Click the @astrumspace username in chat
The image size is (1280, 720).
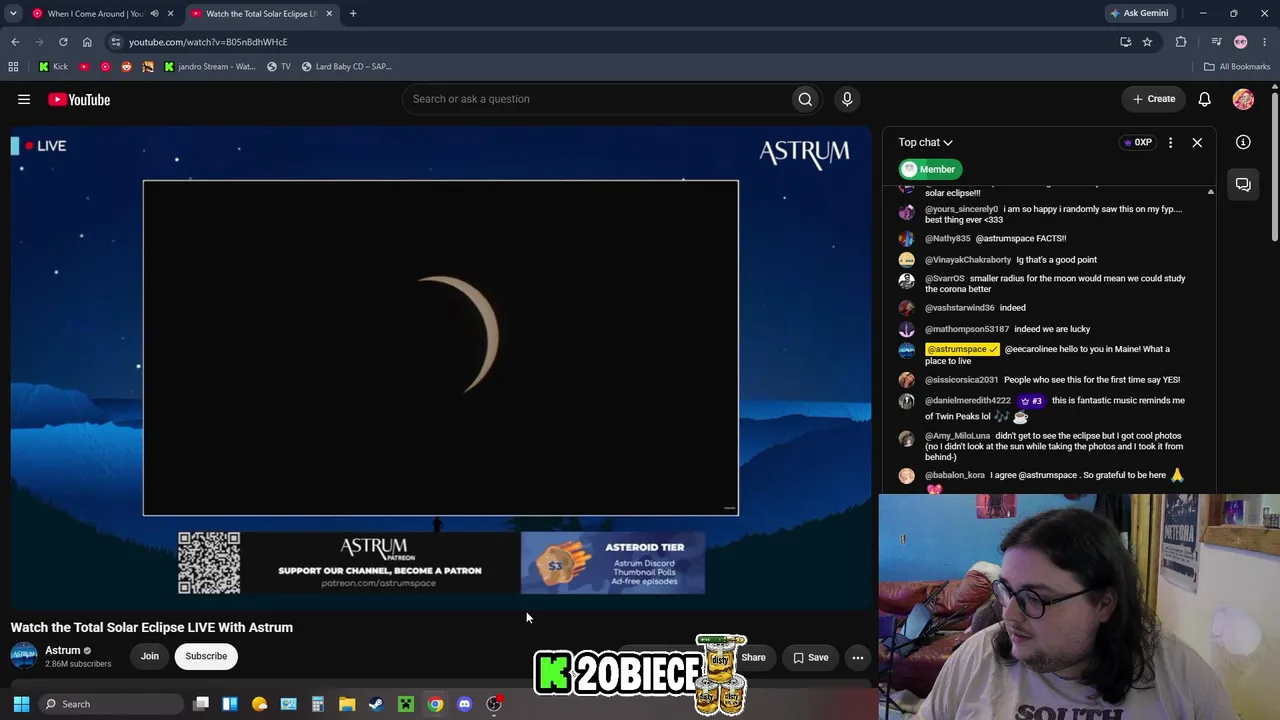pyautogui.click(x=962, y=349)
